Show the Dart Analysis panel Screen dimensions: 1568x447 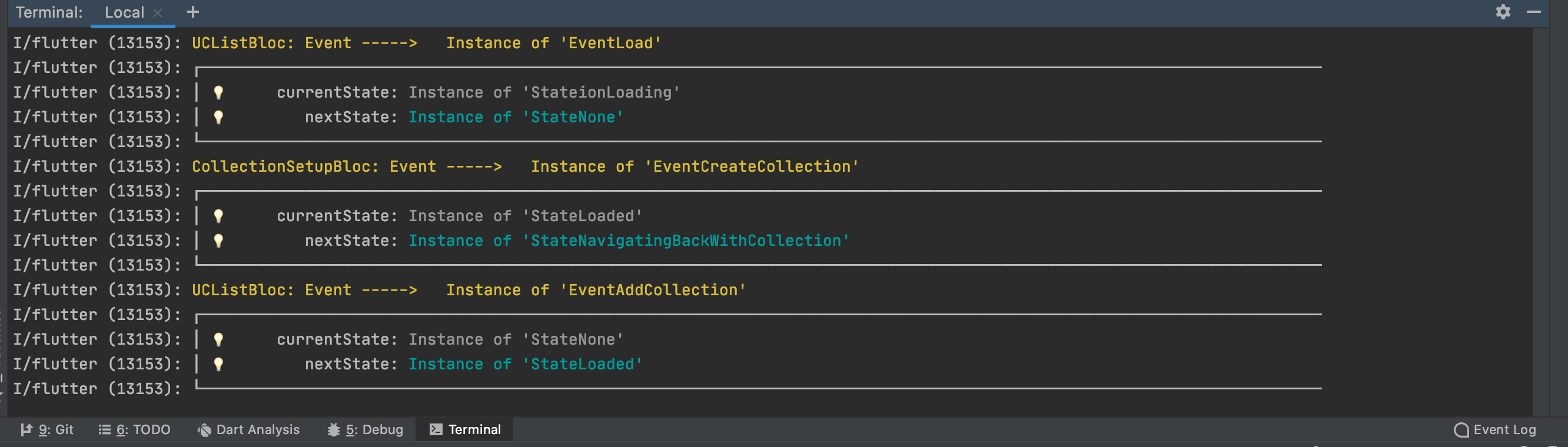click(249, 429)
